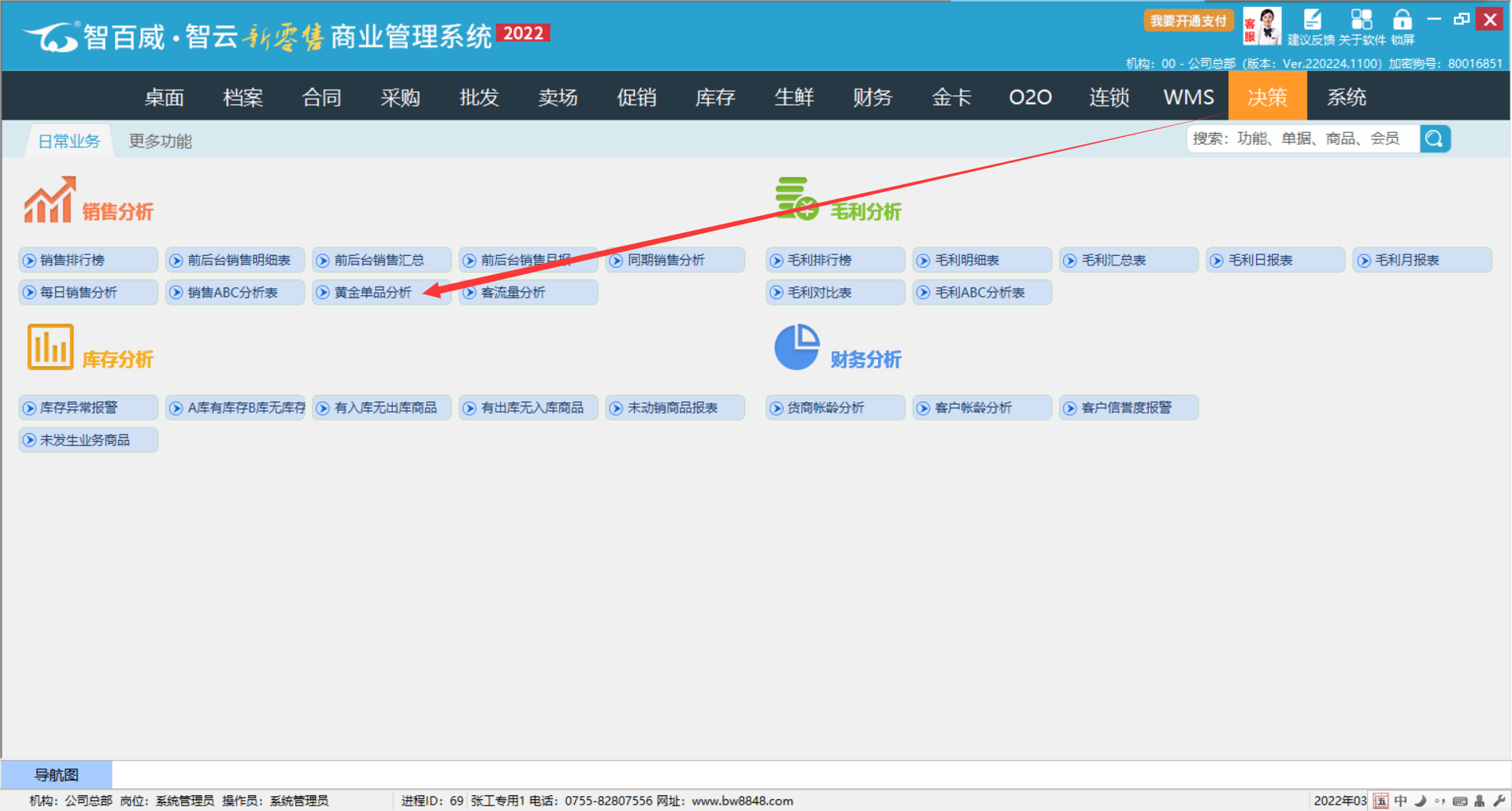Image resolution: width=1512 pixels, height=811 pixels.
Task: Open the 库存 menu in navigation bar
Action: (x=715, y=97)
